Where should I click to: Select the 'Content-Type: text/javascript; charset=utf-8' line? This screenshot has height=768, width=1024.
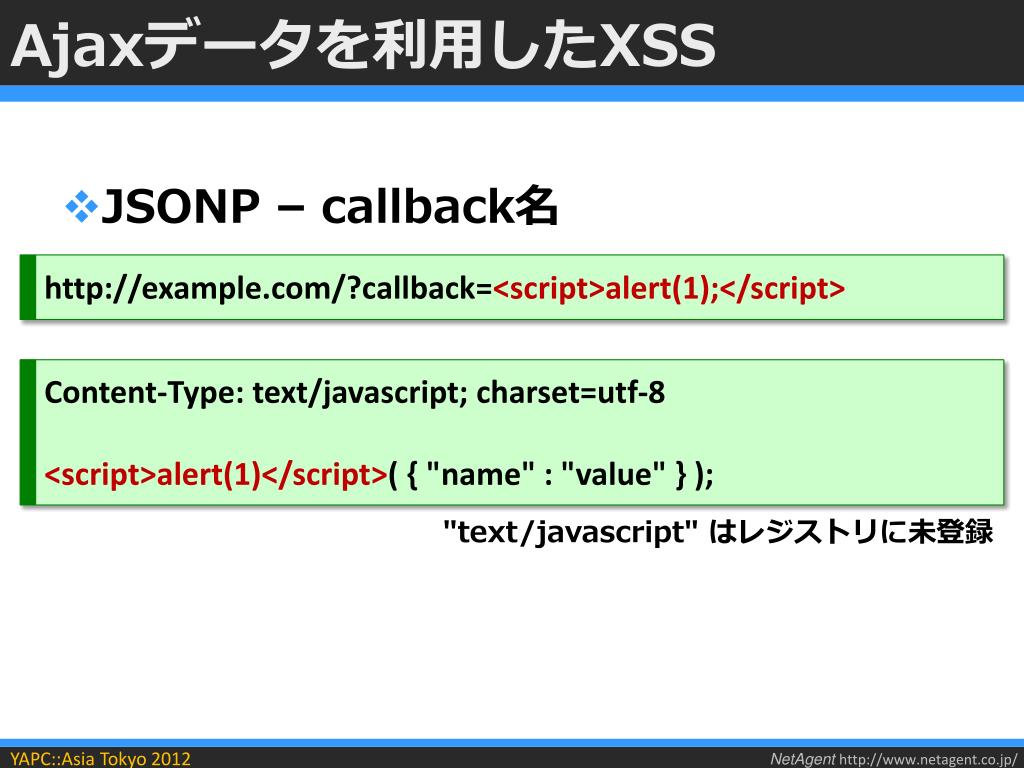pyautogui.click(x=355, y=393)
